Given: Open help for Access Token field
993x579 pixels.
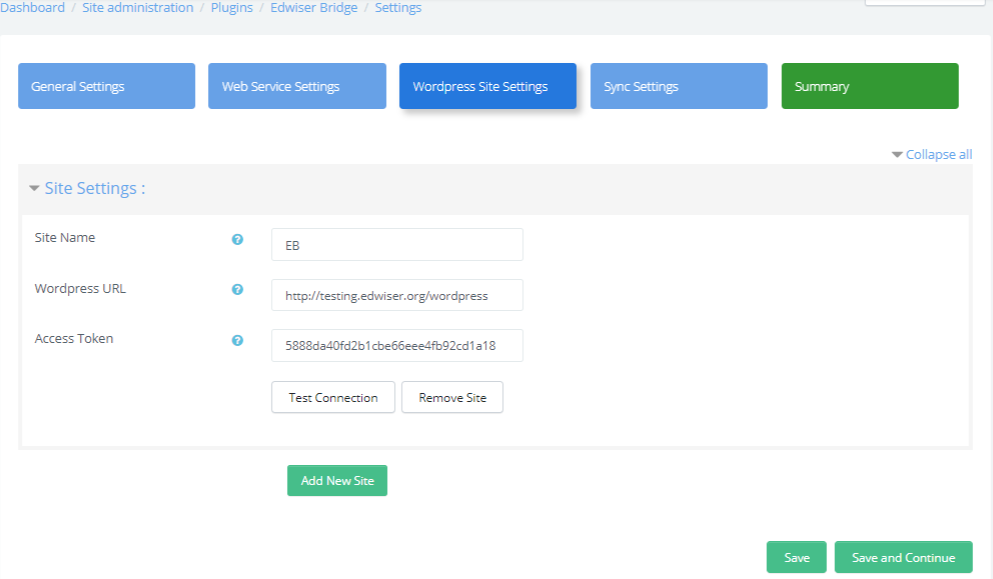Looking at the screenshot, I should [x=237, y=340].
